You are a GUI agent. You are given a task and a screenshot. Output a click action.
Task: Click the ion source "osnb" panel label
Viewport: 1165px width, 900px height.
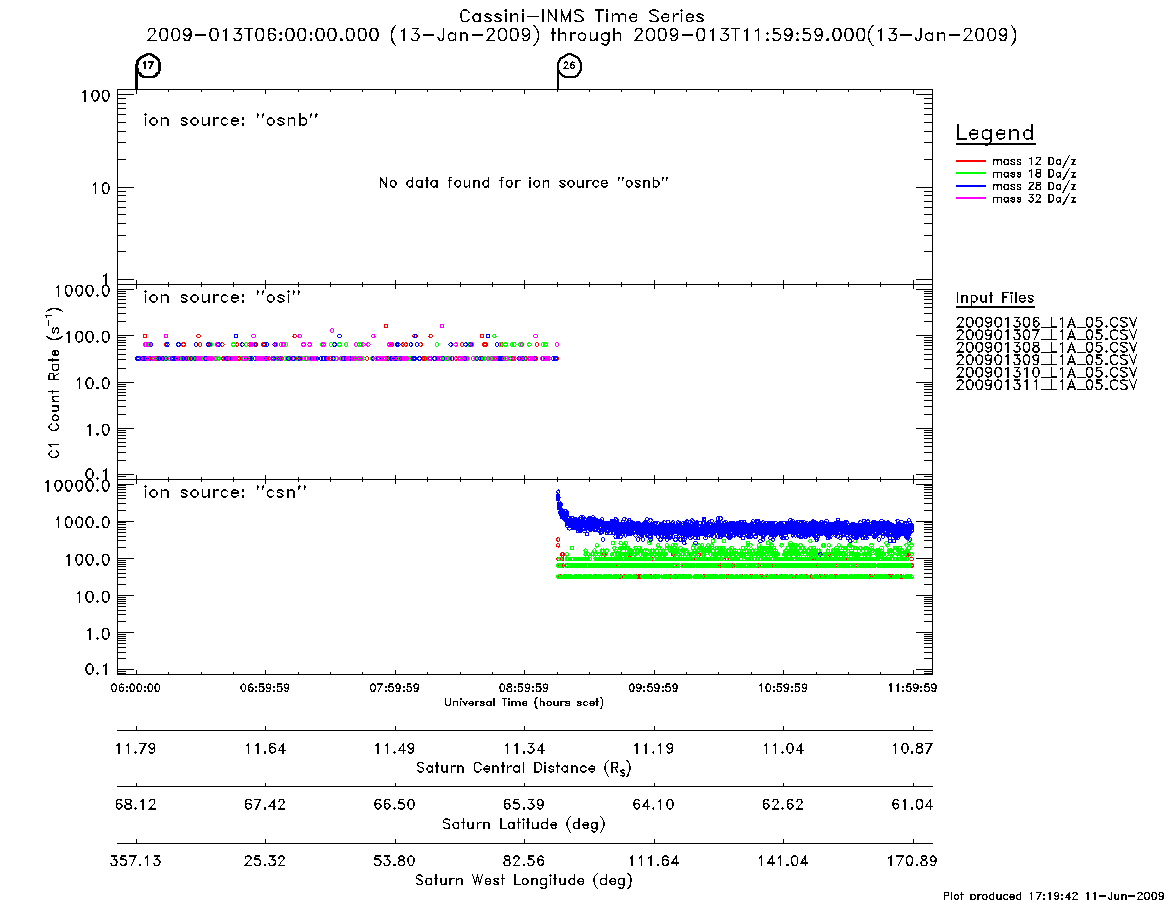(231, 120)
